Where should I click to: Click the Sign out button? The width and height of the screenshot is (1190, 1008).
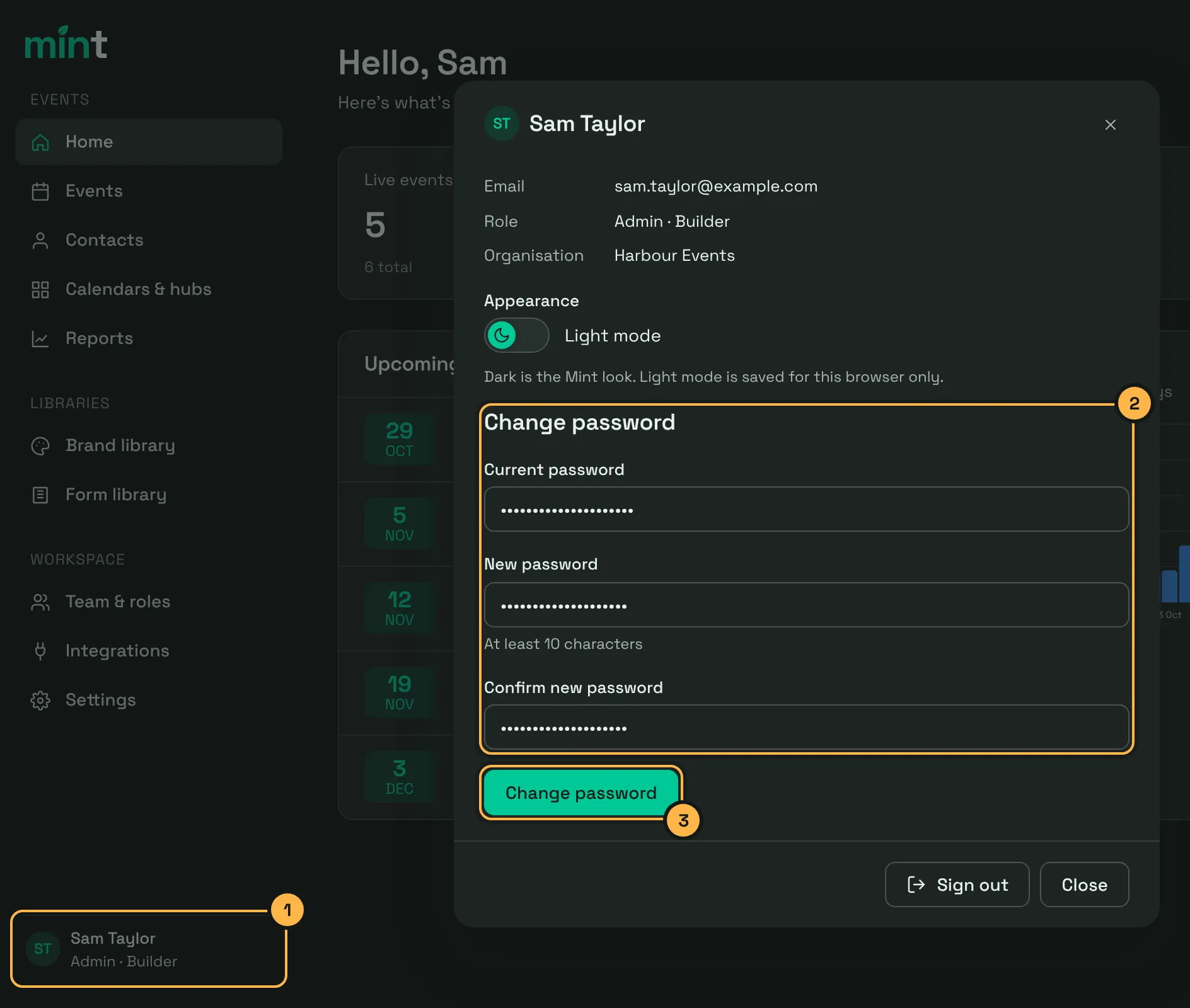[x=957, y=885]
